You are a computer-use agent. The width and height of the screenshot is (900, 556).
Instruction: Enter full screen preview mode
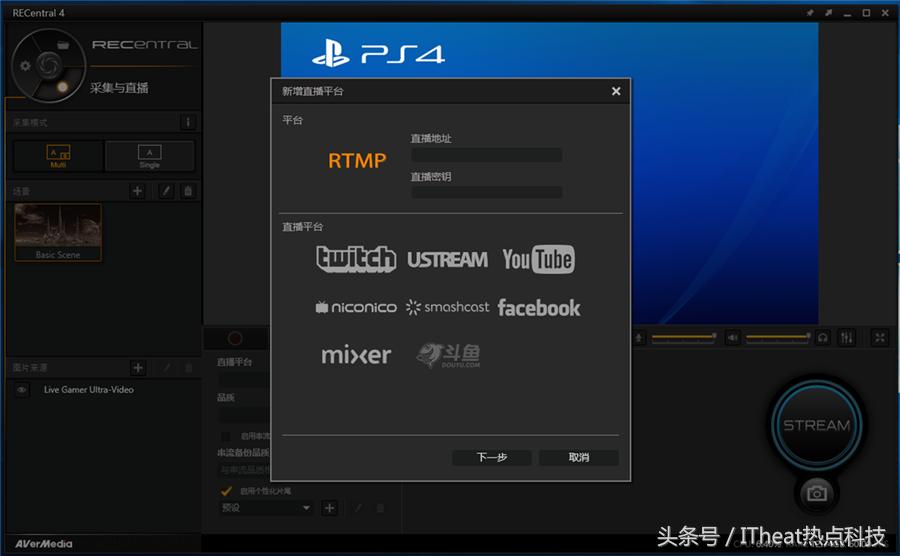tap(879, 338)
